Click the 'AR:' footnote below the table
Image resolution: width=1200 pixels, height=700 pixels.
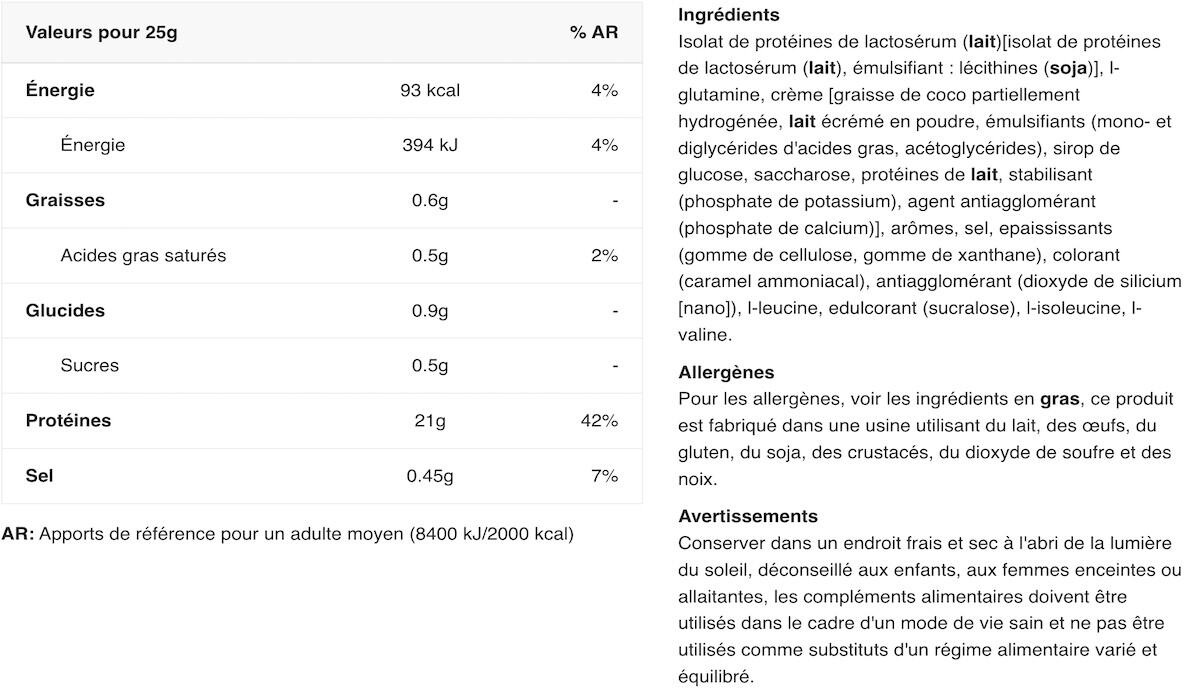(18, 533)
